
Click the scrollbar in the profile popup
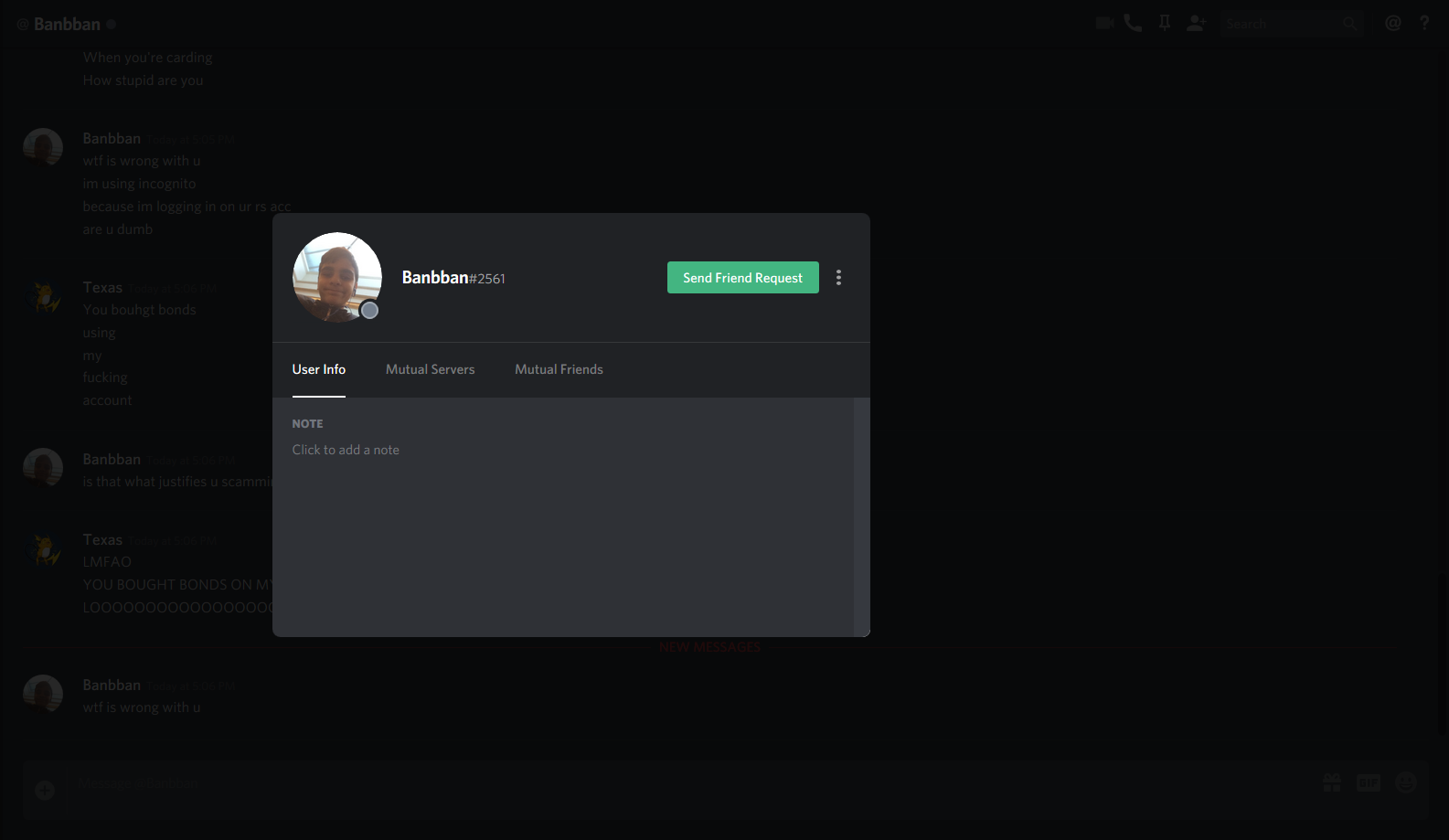coord(861,516)
